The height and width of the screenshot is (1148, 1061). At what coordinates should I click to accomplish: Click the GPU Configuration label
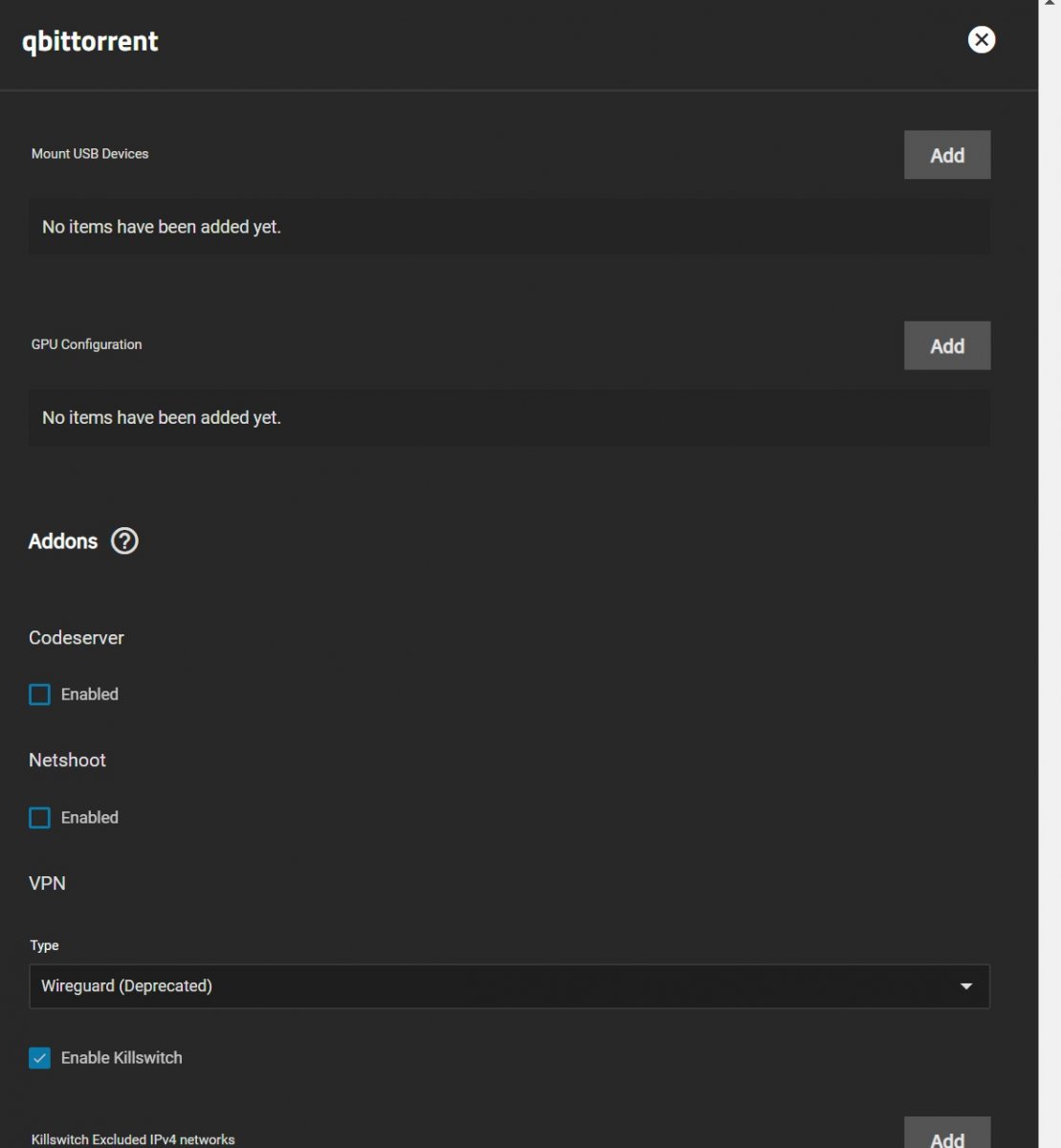point(86,344)
